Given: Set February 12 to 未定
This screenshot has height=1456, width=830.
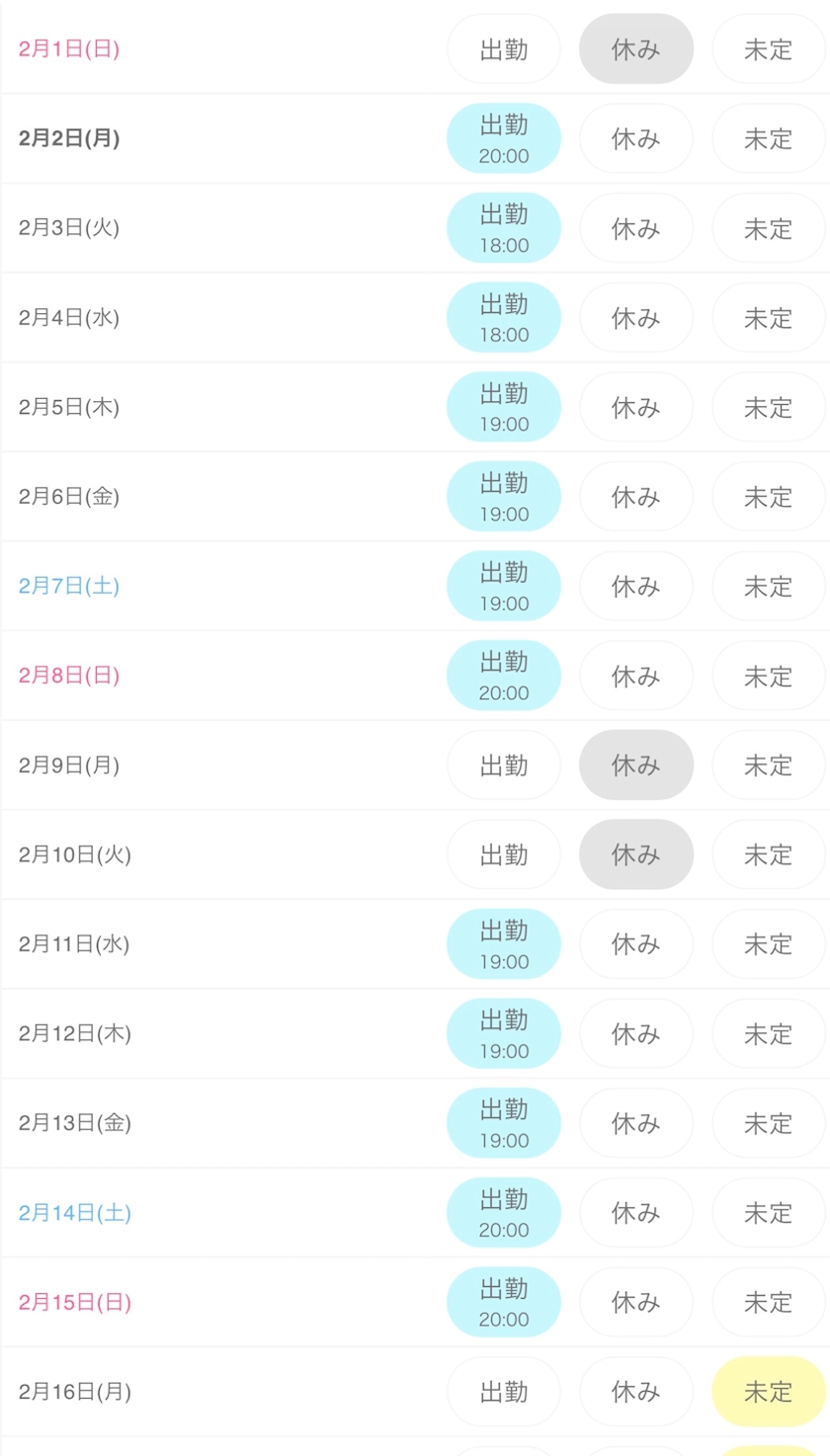Looking at the screenshot, I should point(768,1033).
